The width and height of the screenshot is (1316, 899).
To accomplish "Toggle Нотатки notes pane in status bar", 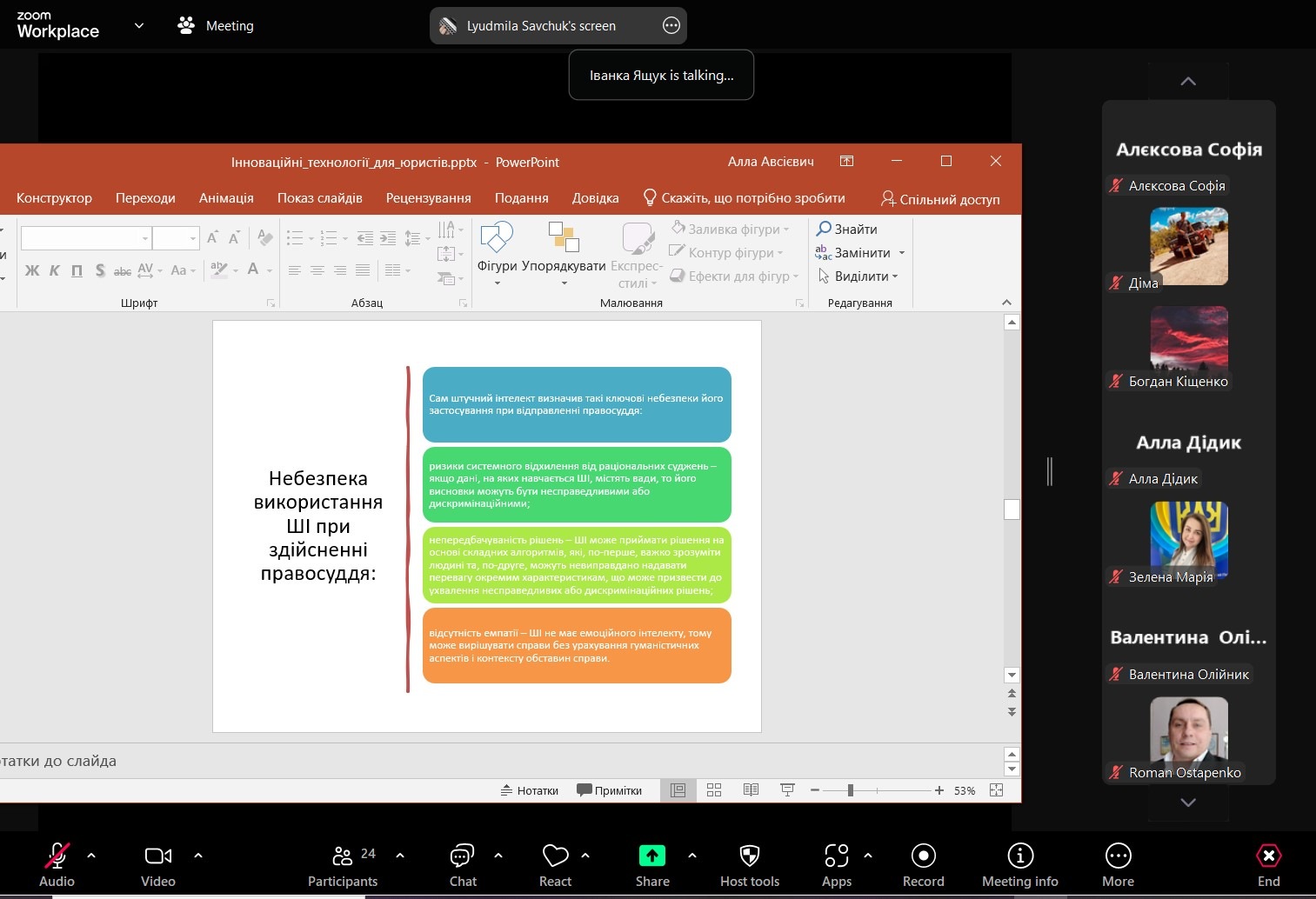I will click(530, 790).
